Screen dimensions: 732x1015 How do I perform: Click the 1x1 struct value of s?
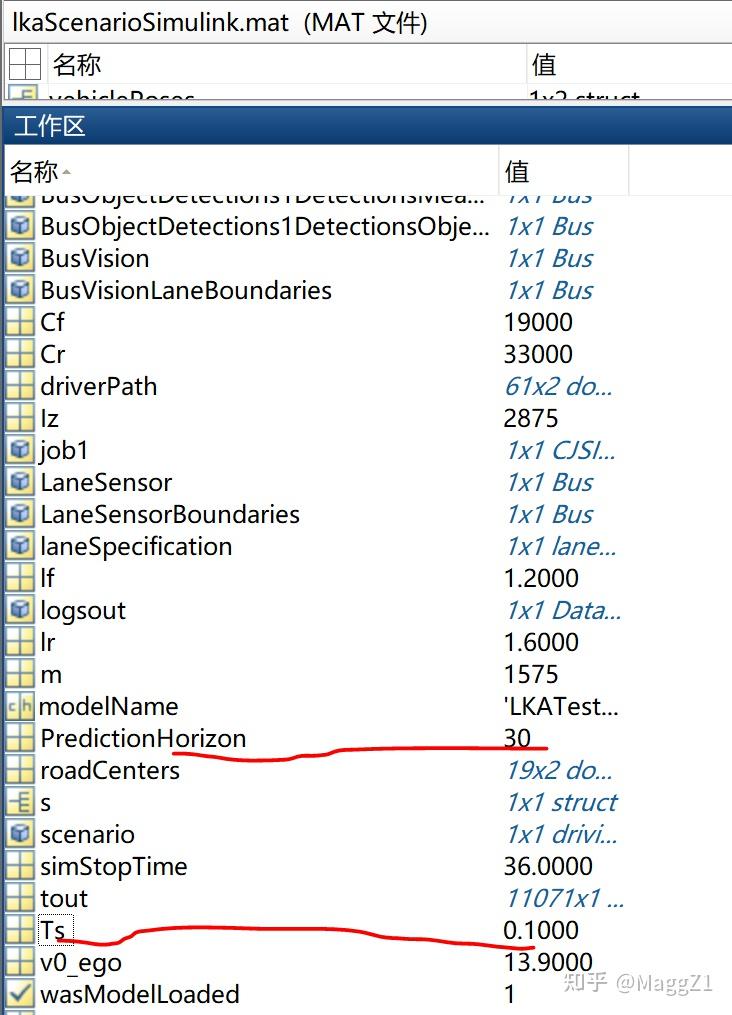click(561, 803)
